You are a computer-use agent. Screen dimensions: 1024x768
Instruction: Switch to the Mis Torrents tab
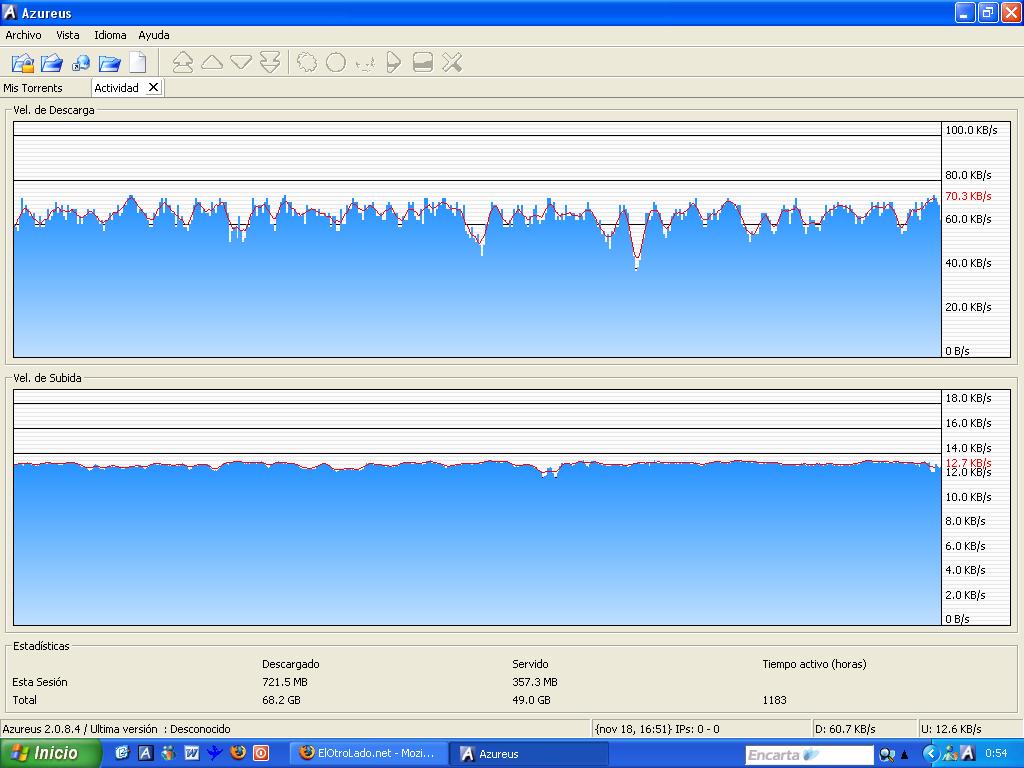pyautogui.click(x=33, y=88)
